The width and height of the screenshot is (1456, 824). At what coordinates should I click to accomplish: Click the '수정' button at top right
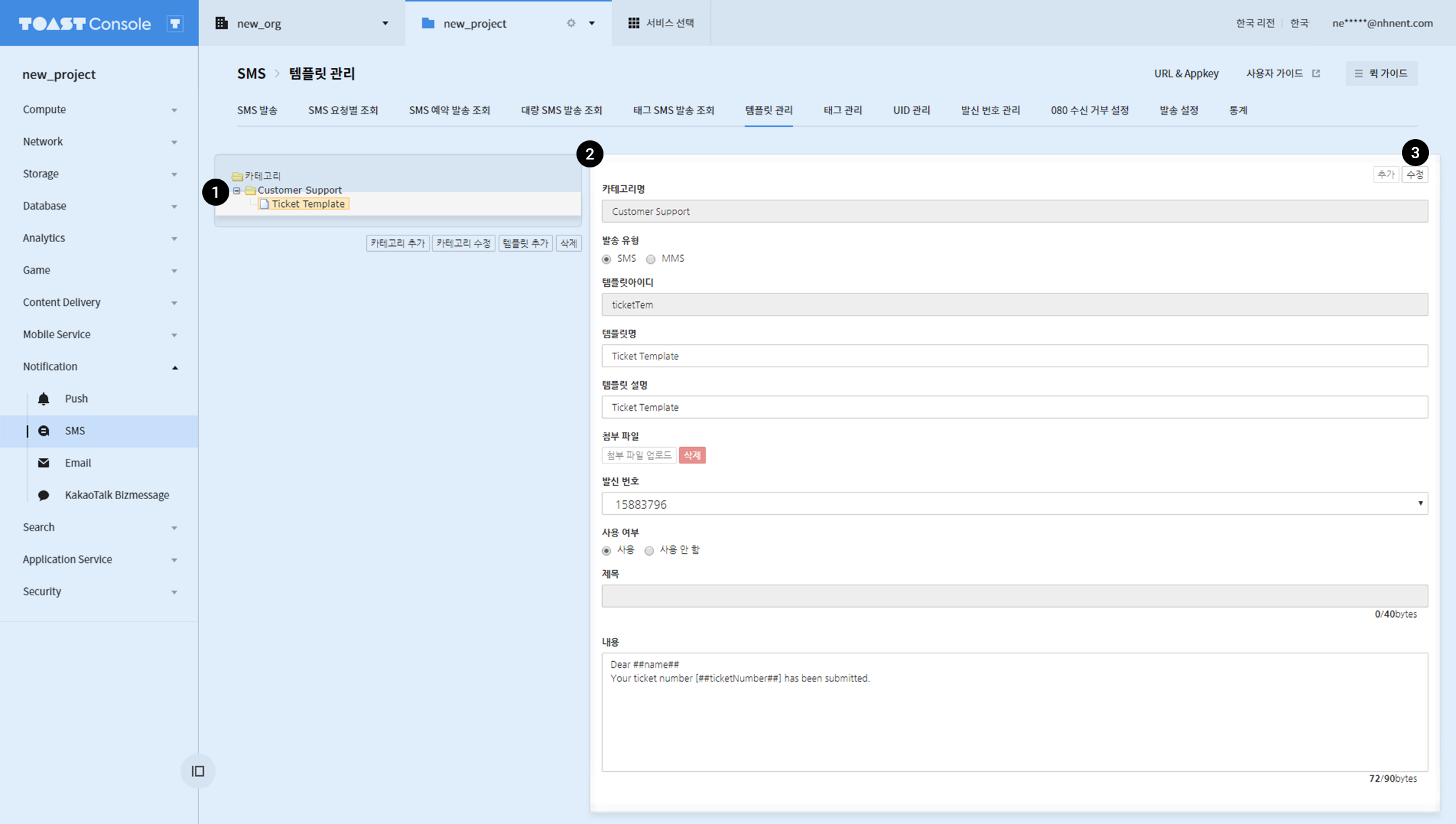1415,175
